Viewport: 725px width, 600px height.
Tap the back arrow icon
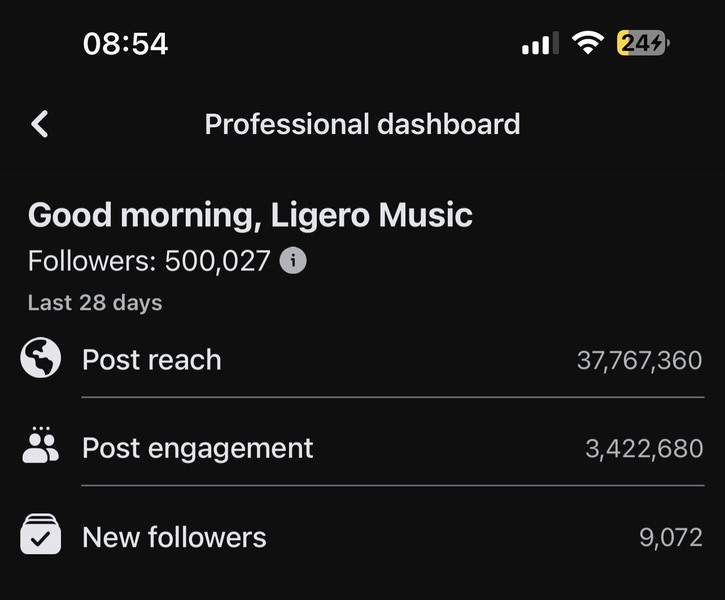point(40,124)
